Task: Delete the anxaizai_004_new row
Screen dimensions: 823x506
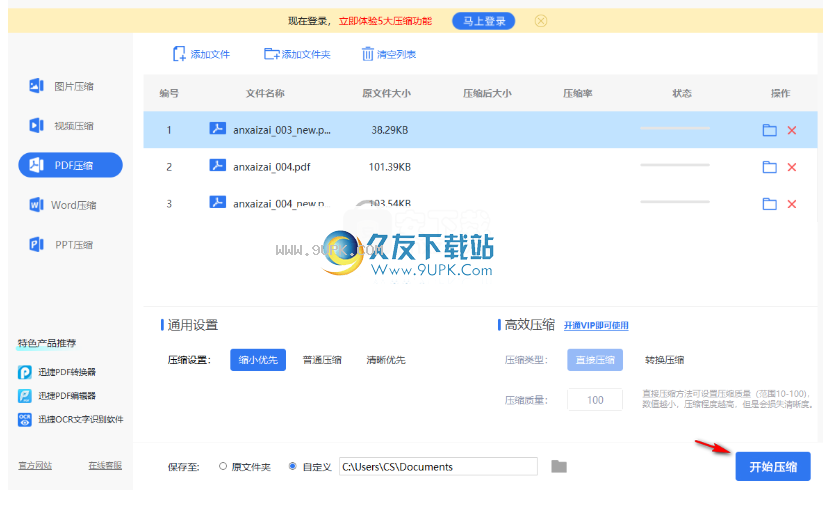Action: tap(792, 204)
